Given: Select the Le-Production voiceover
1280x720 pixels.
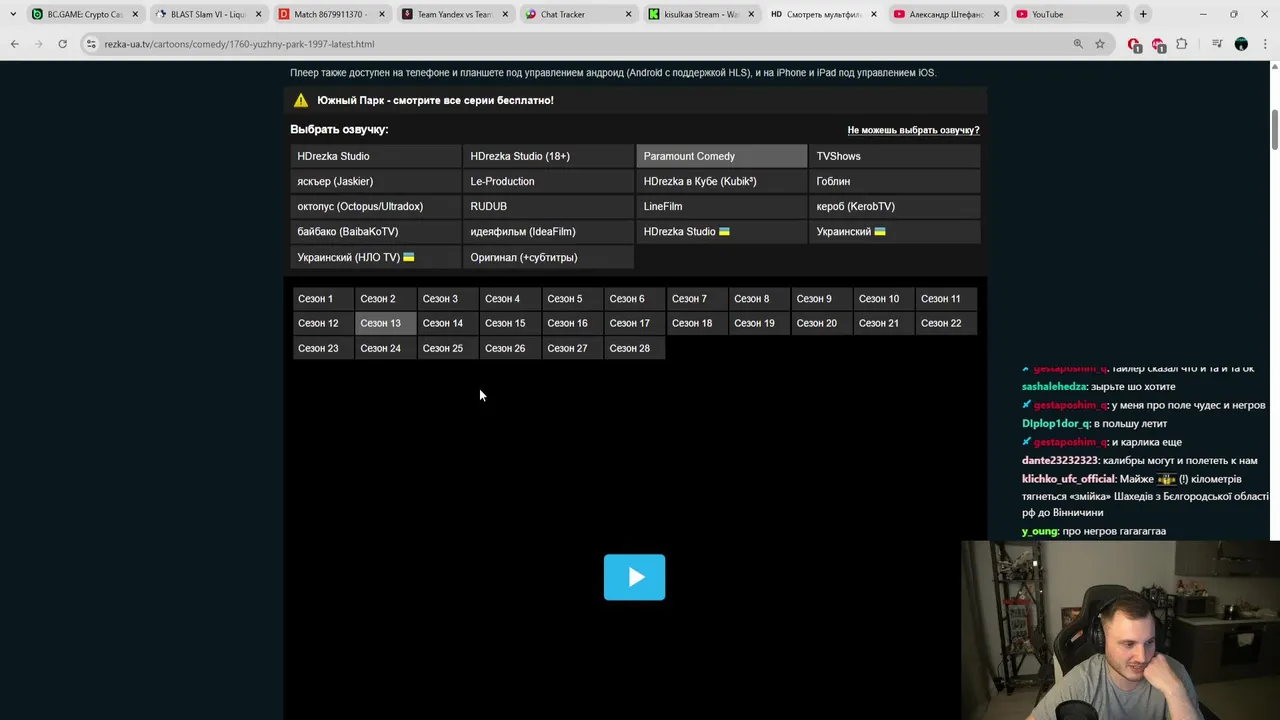Looking at the screenshot, I should point(548,181).
